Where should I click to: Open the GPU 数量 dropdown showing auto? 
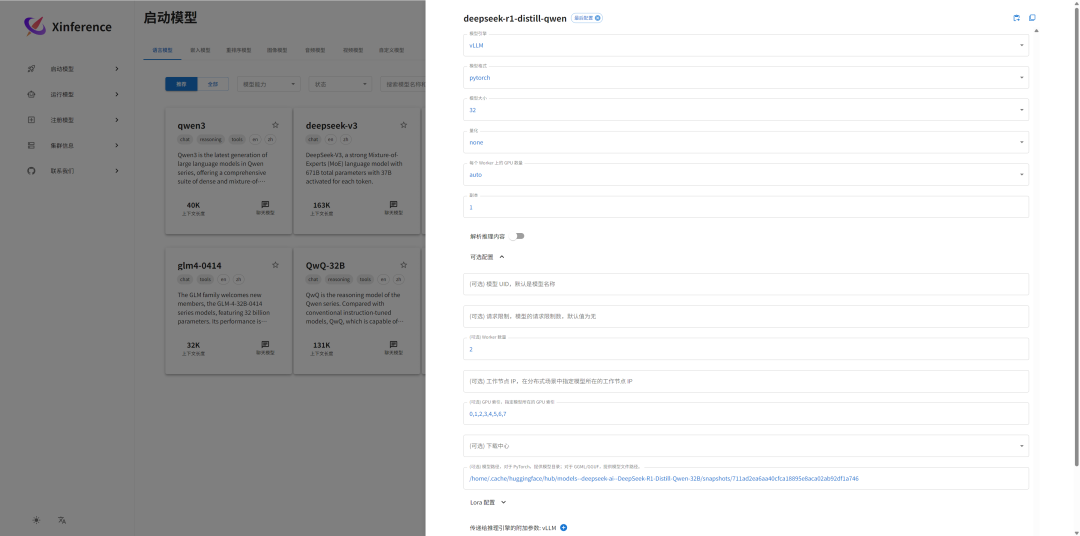pyautogui.click(x=746, y=174)
